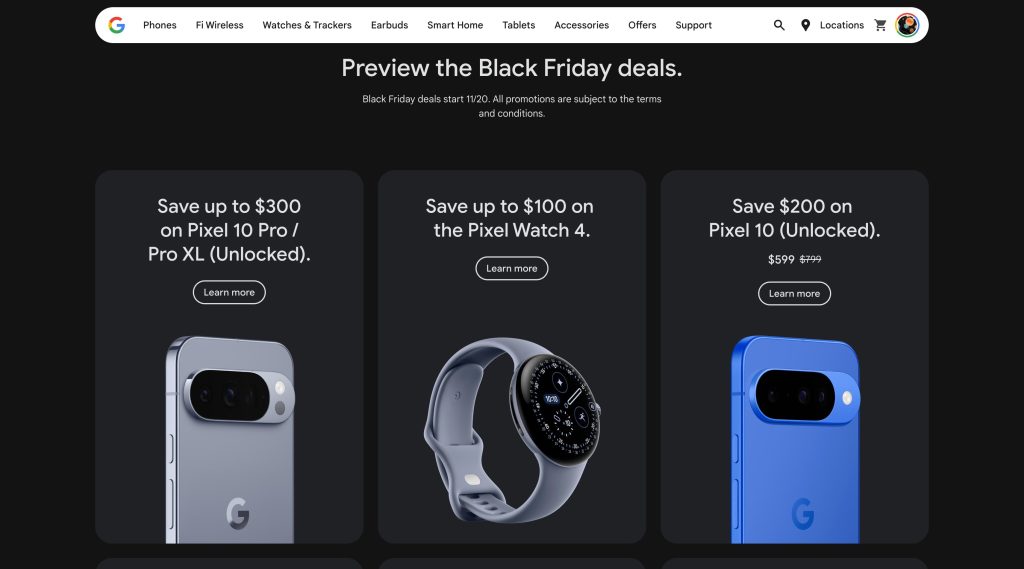The height and width of the screenshot is (569, 1024).
Task: Open the Offers page
Action: click(642, 25)
